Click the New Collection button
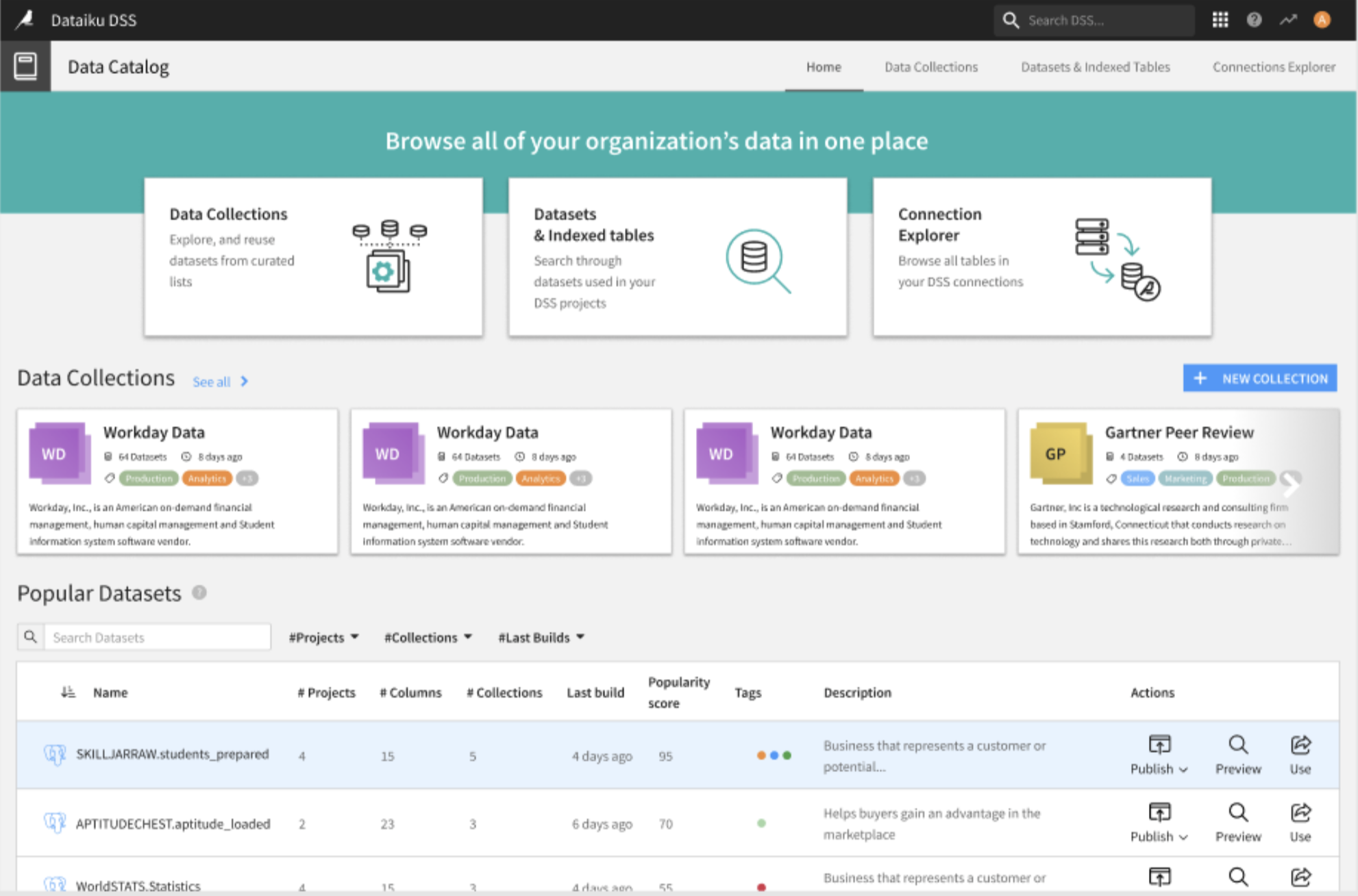Viewport: 1358px width, 896px height. (1259, 378)
